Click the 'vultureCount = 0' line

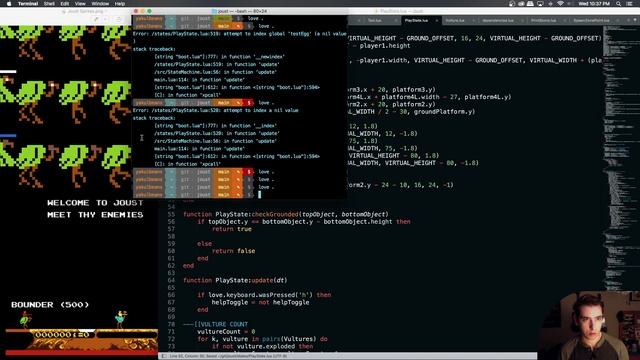pos(226,332)
